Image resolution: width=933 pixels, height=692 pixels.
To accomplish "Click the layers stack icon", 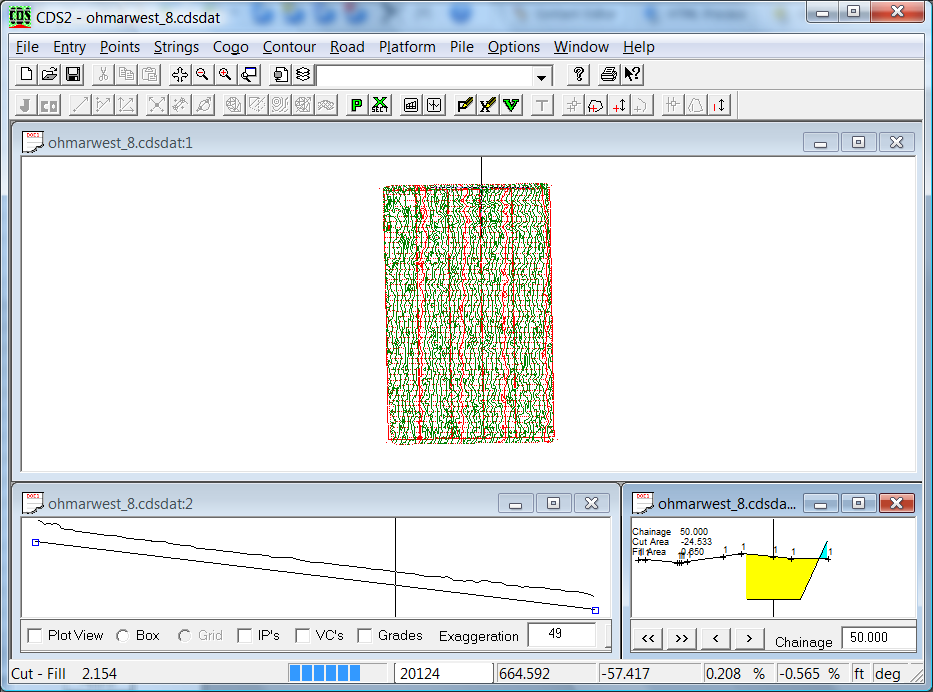I will (303, 75).
